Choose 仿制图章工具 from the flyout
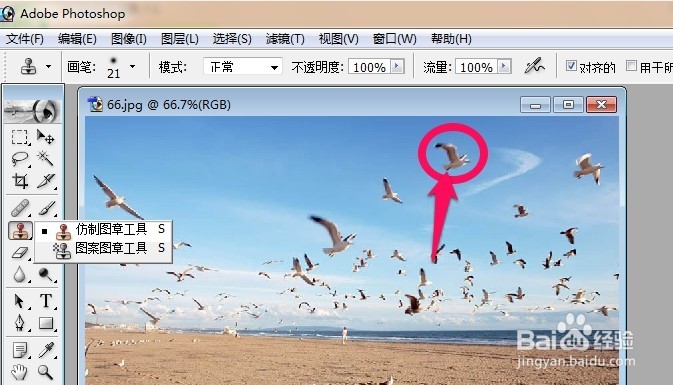The height and width of the screenshot is (385, 673). 103,230
